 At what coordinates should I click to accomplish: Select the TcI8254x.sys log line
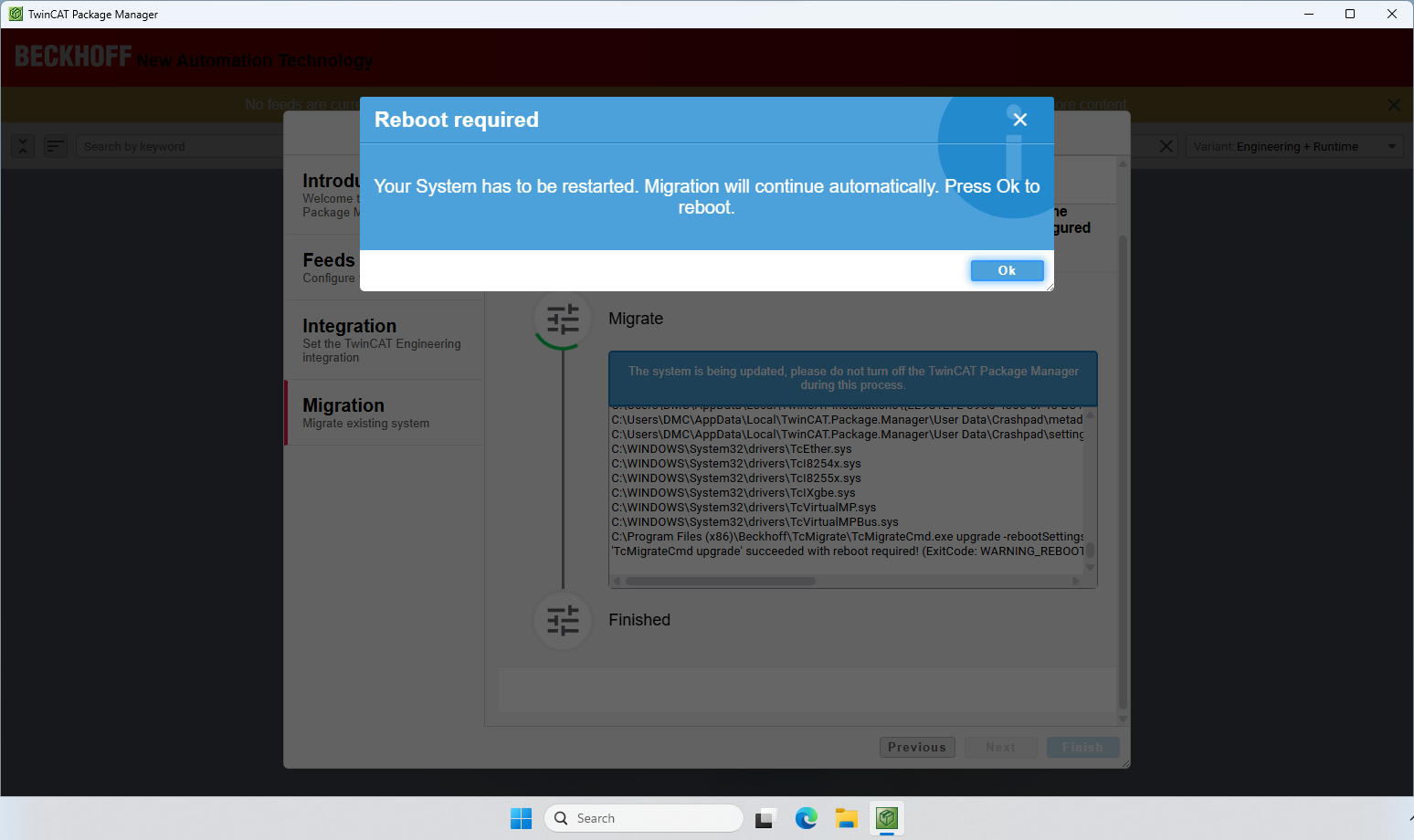[x=736, y=464]
